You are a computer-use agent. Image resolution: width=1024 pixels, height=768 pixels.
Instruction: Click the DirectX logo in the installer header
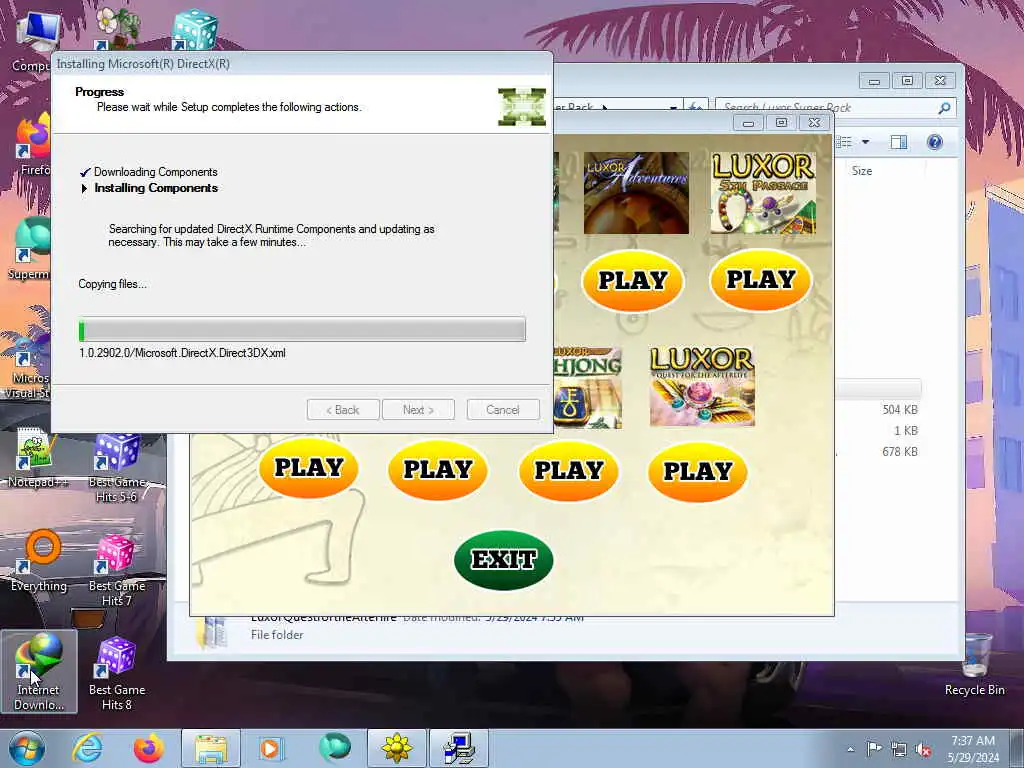click(522, 106)
